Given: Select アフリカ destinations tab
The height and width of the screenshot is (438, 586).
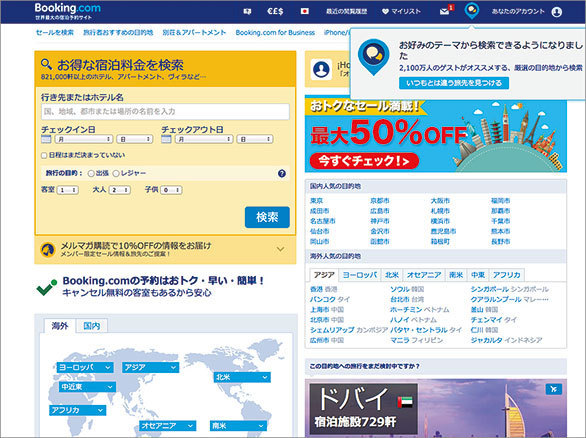Looking at the screenshot, I should (506, 275).
